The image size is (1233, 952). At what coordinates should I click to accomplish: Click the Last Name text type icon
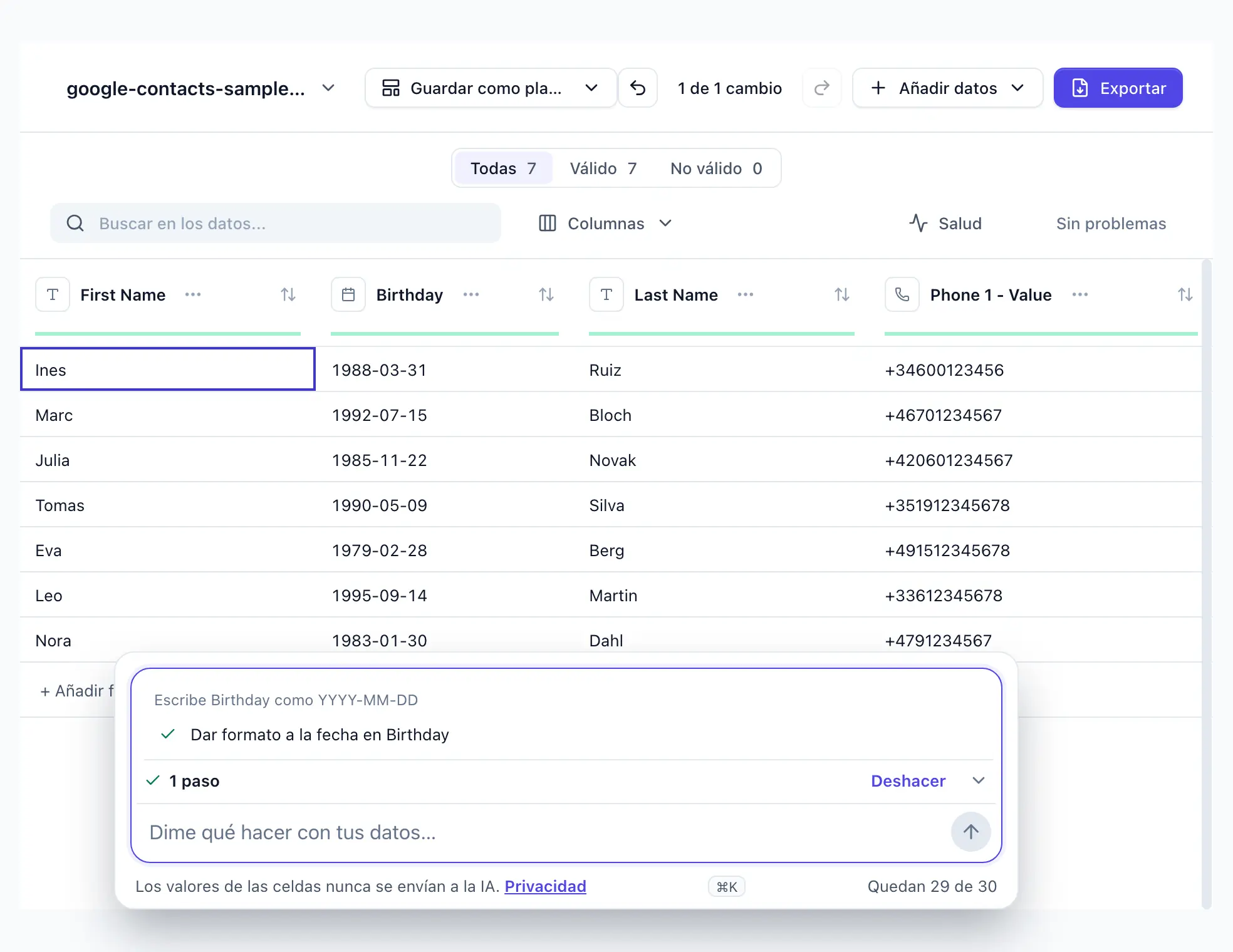606,294
